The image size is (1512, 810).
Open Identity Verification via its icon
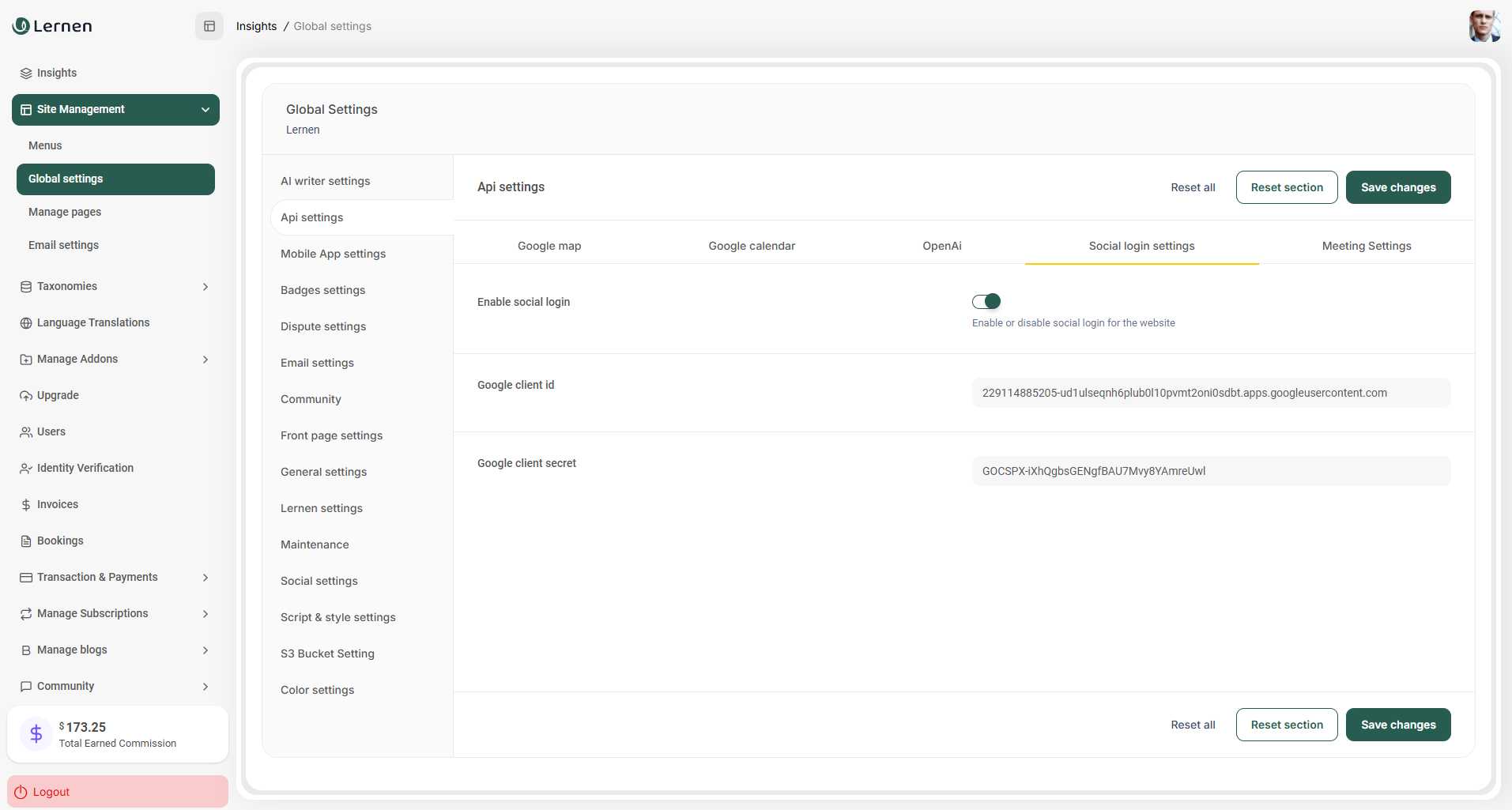(x=25, y=468)
